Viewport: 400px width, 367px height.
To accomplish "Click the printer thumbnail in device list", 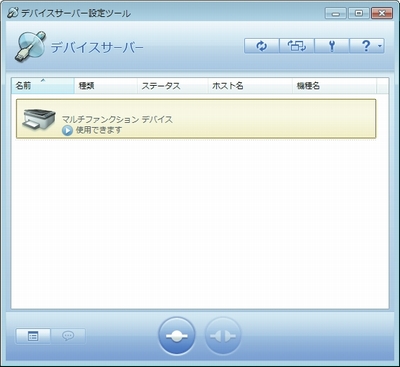I will [x=39, y=120].
